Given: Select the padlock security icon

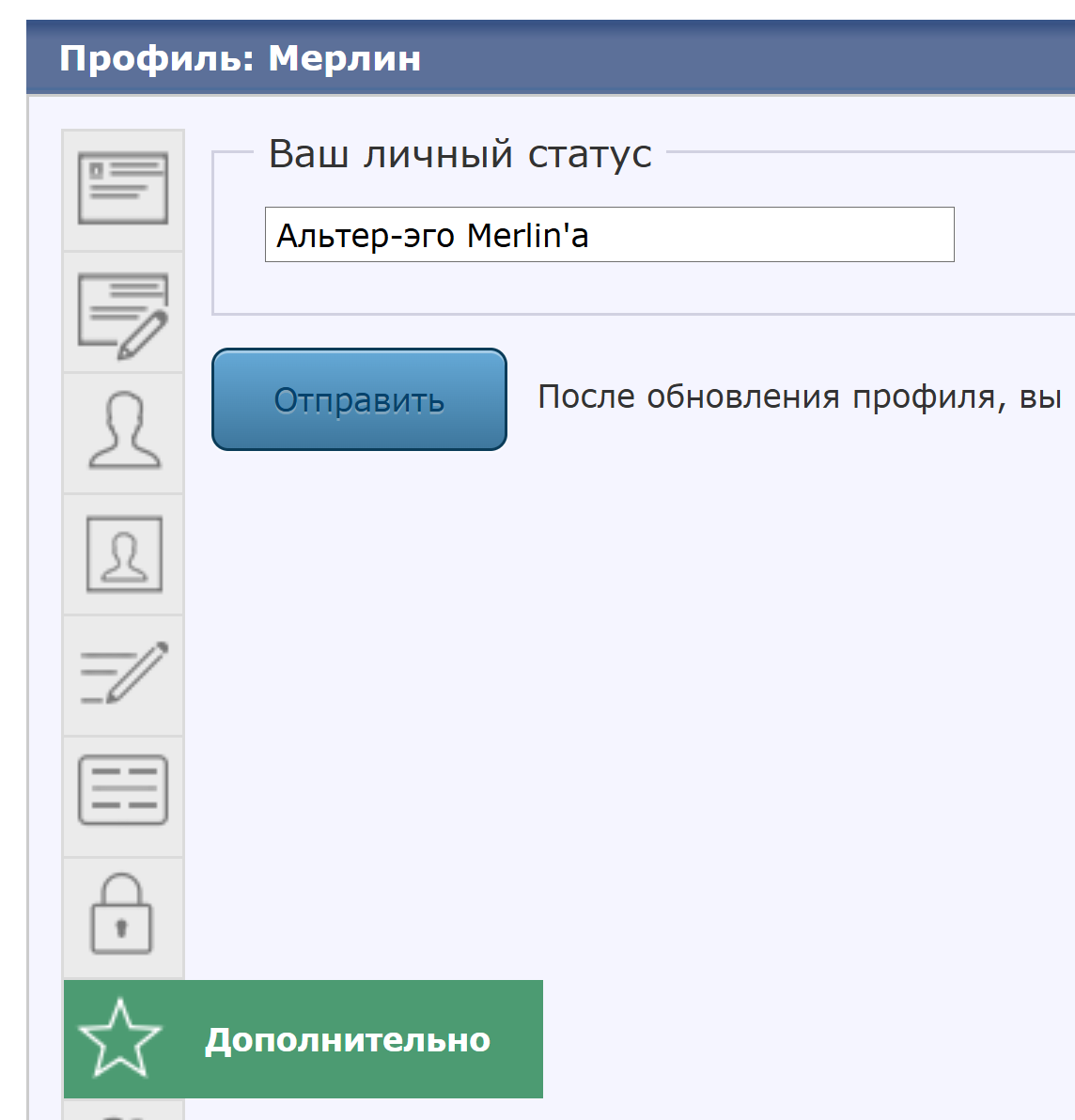Looking at the screenshot, I should click(121, 914).
